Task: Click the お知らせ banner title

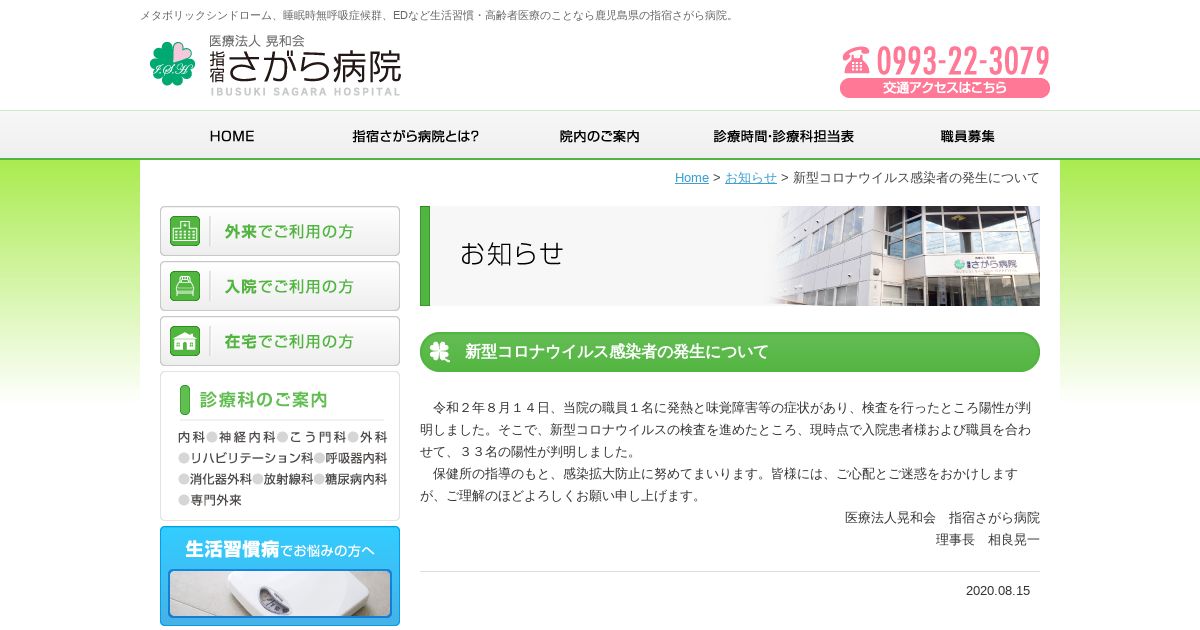Action: 512,254
